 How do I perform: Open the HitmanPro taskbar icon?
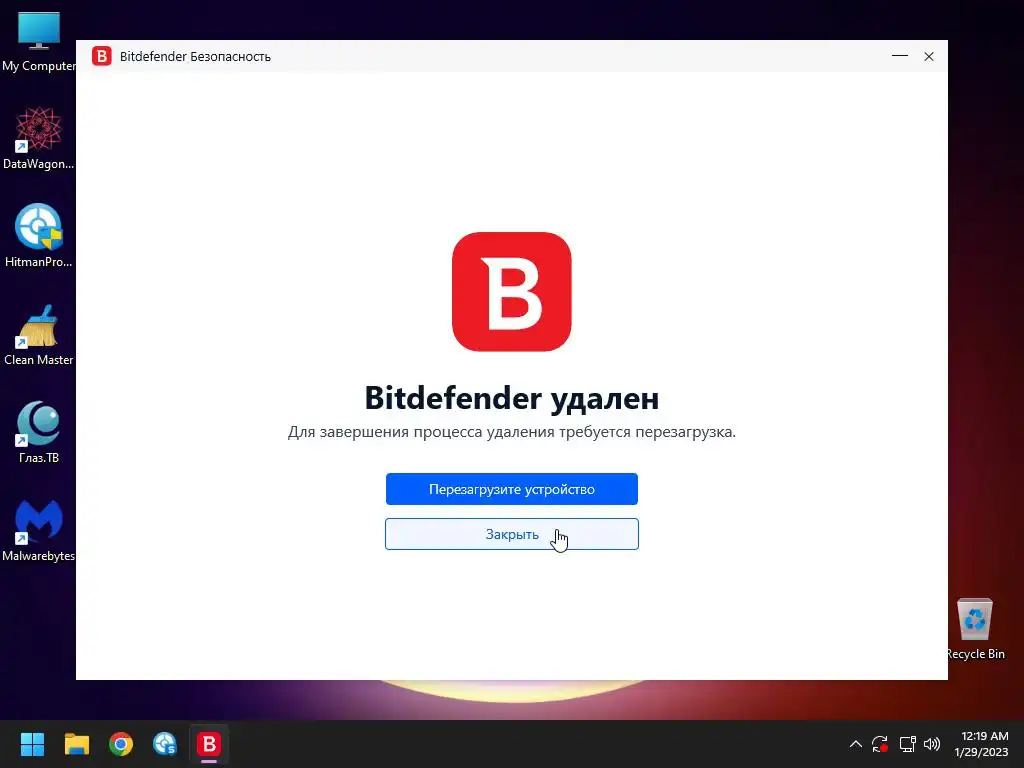coord(165,744)
